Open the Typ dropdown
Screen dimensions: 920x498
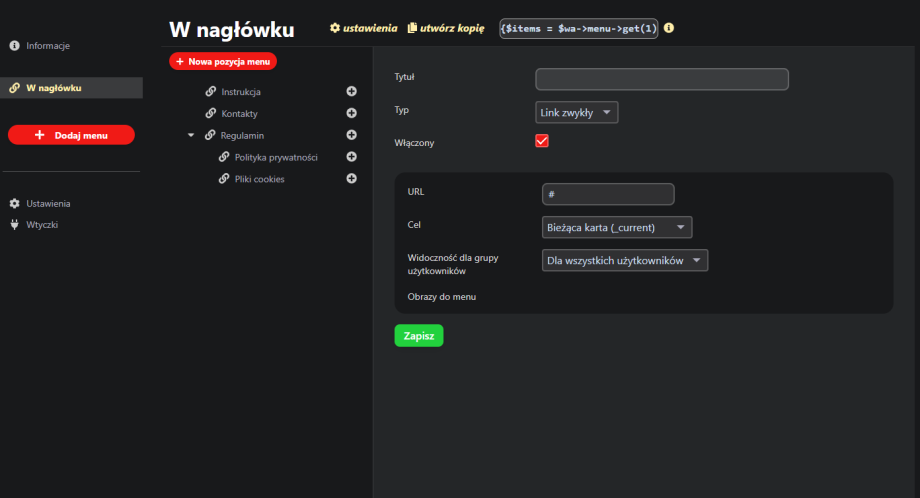(577, 113)
